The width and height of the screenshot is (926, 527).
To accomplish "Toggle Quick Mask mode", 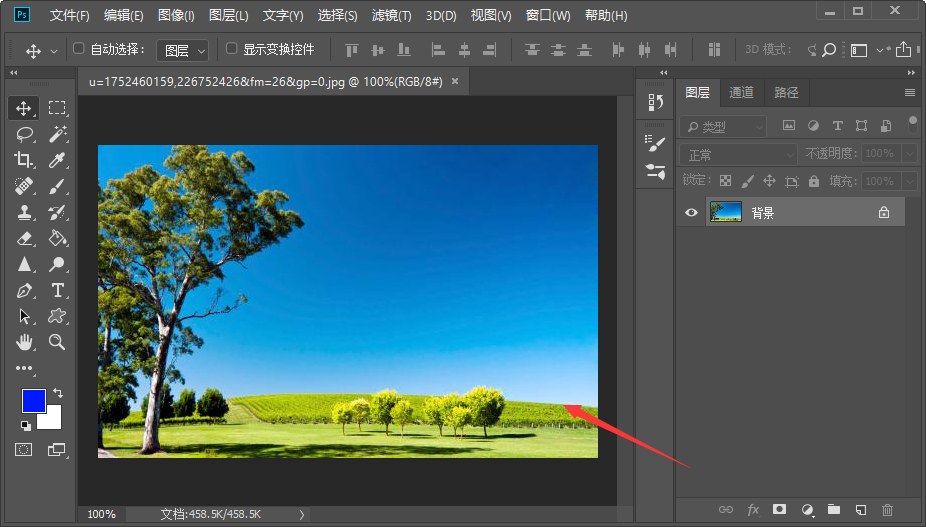I will point(24,450).
